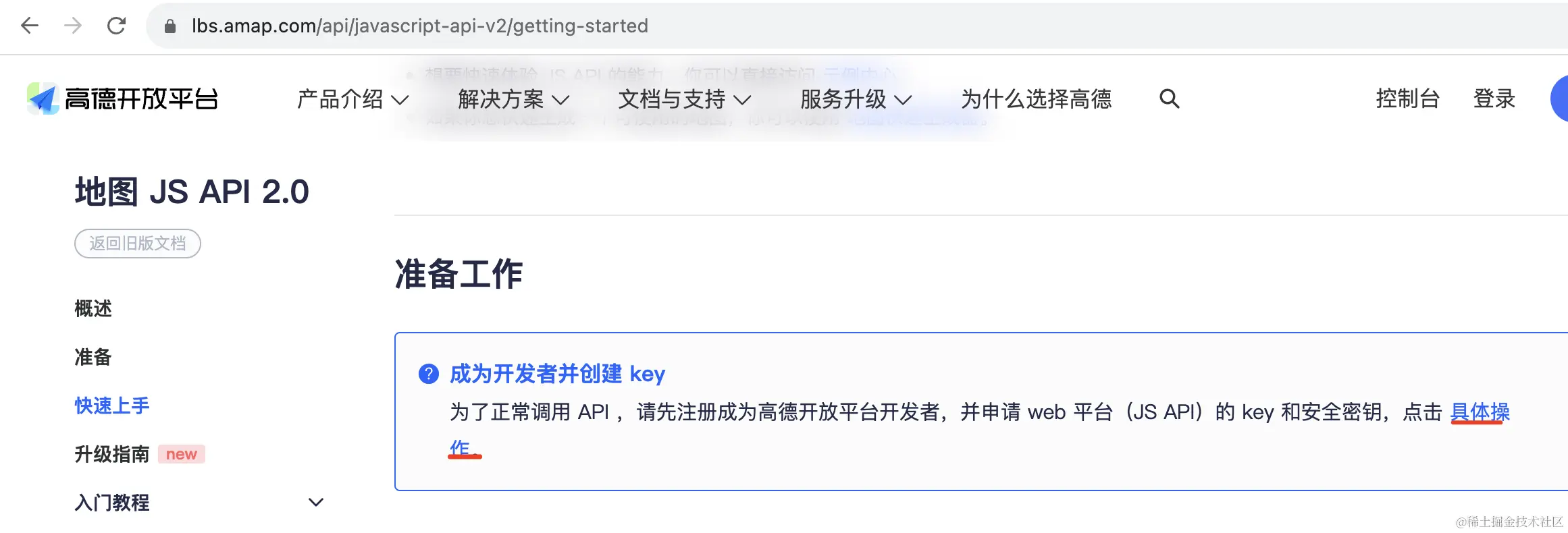
Task: Open the 为什么选择高德 menu item
Action: [x=1036, y=99]
